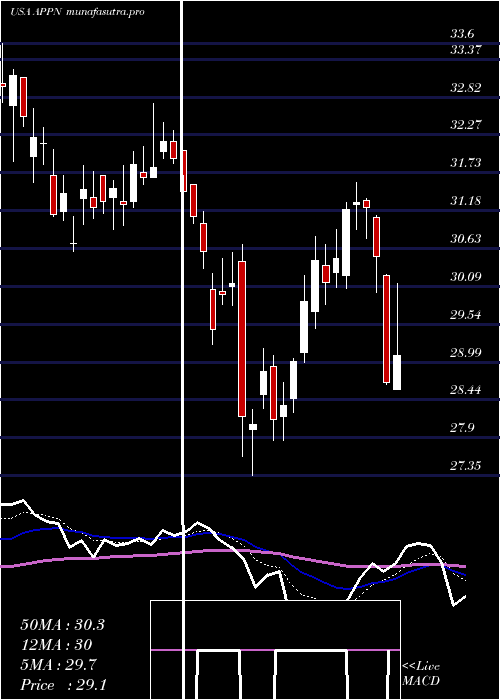Click the 30.63 price axis label
The image size is (500, 700).
[466, 239]
